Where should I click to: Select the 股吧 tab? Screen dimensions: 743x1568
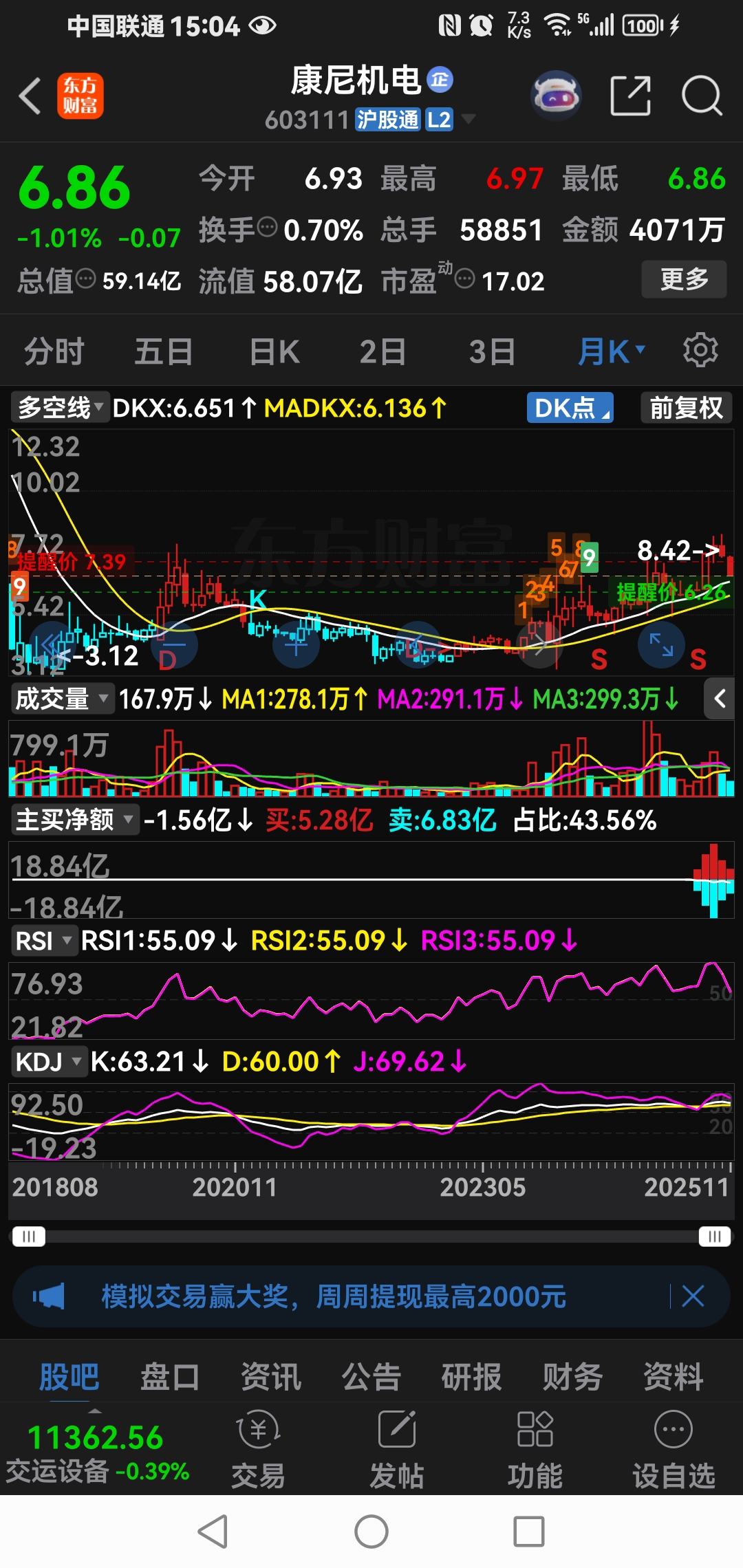point(69,1377)
